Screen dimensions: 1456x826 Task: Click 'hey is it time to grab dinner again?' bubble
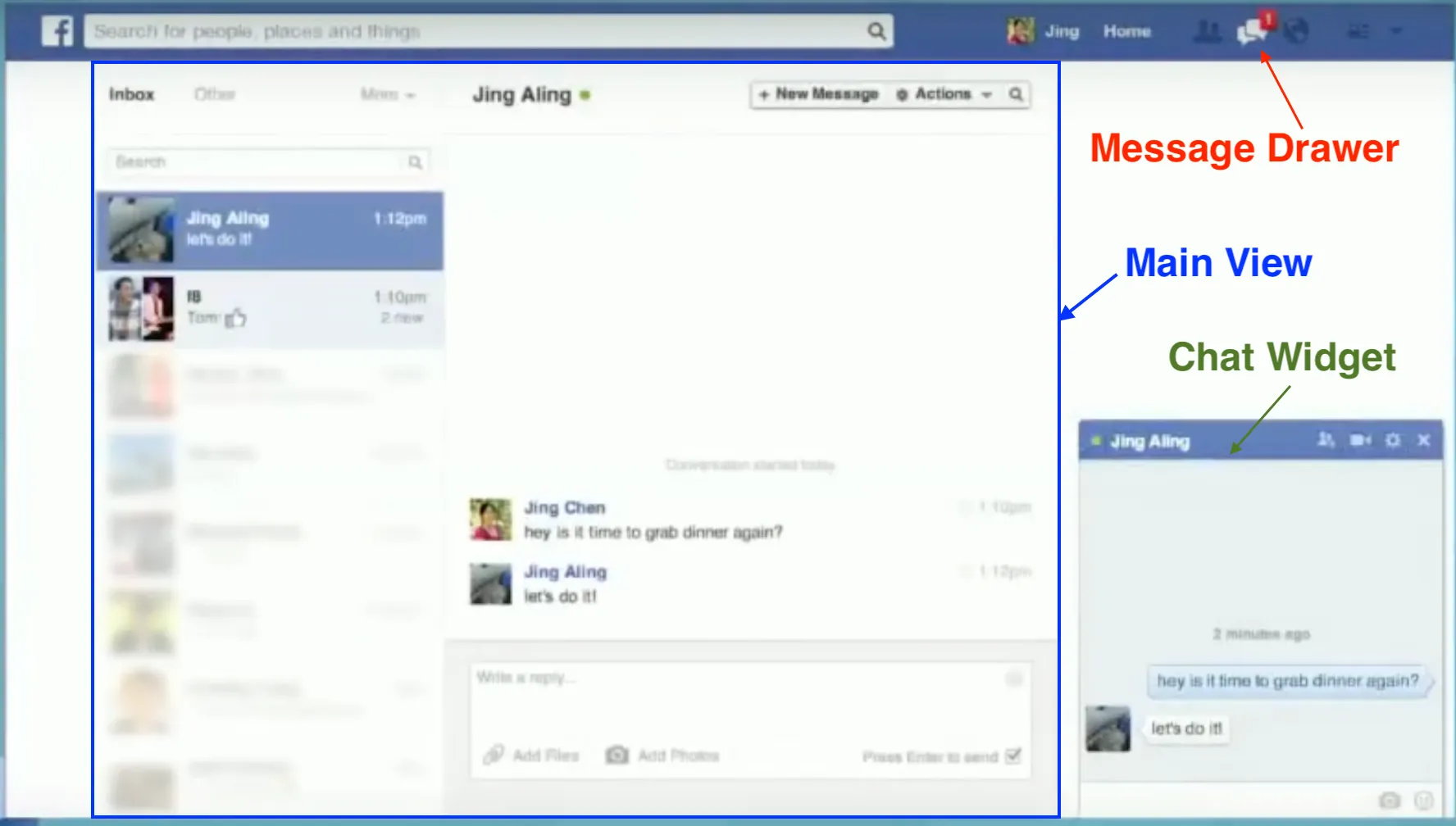click(1289, 681)
